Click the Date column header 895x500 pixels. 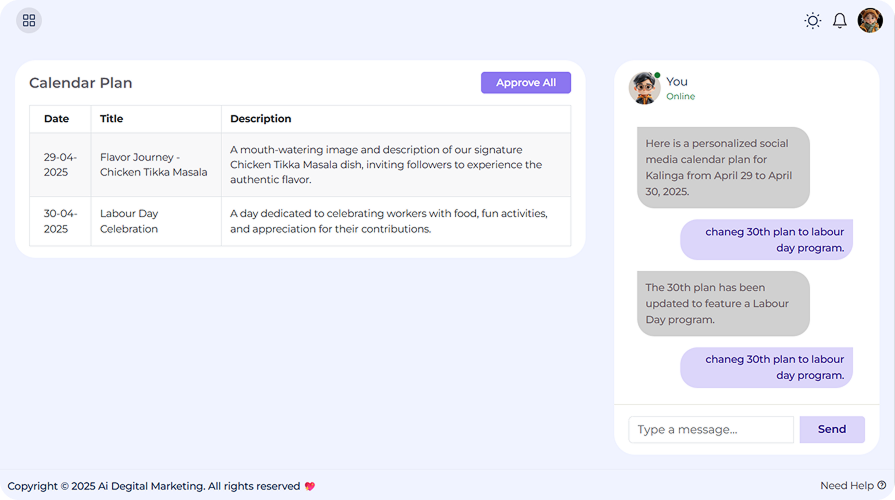click(x=57, y=119)
